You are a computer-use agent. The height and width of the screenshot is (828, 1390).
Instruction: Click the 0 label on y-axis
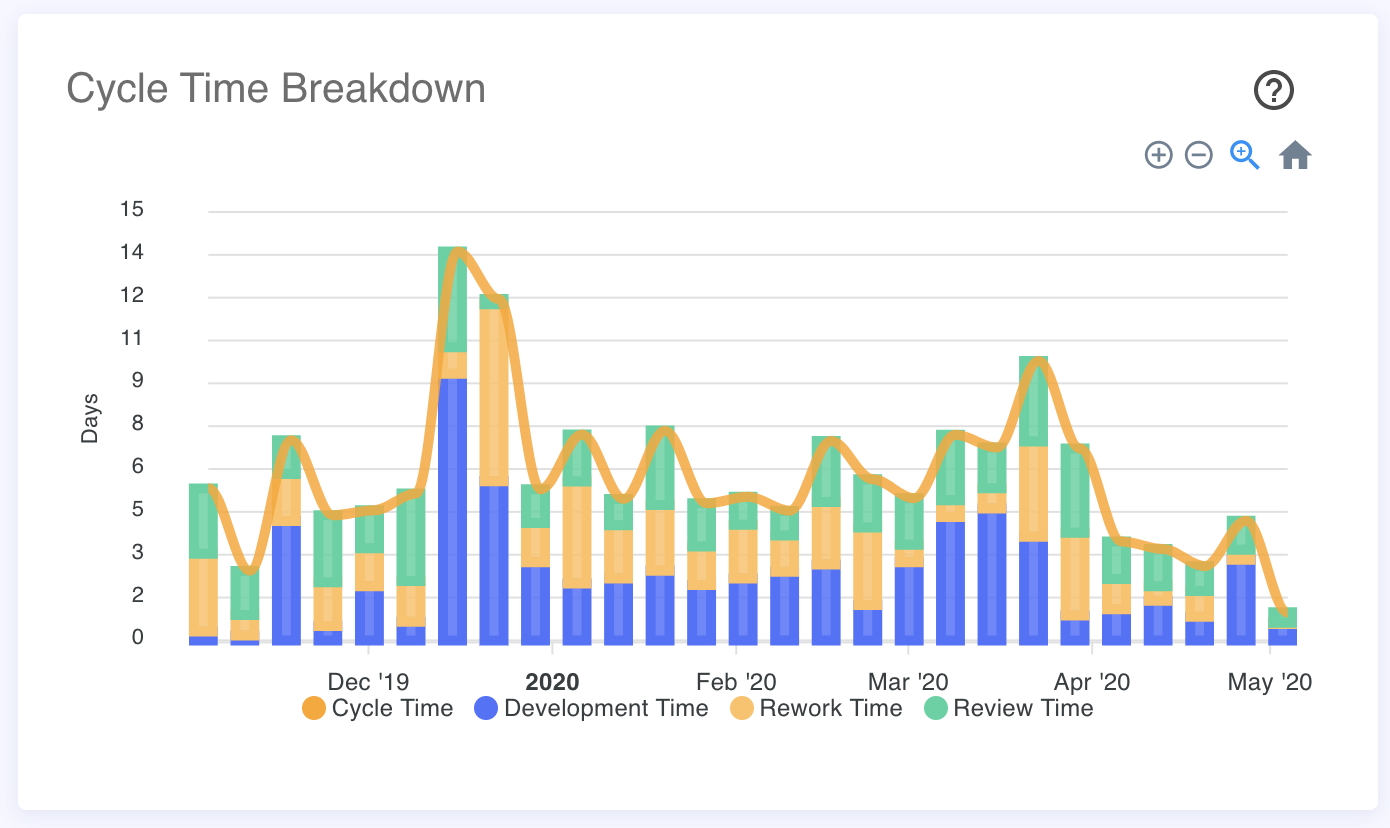138,638
